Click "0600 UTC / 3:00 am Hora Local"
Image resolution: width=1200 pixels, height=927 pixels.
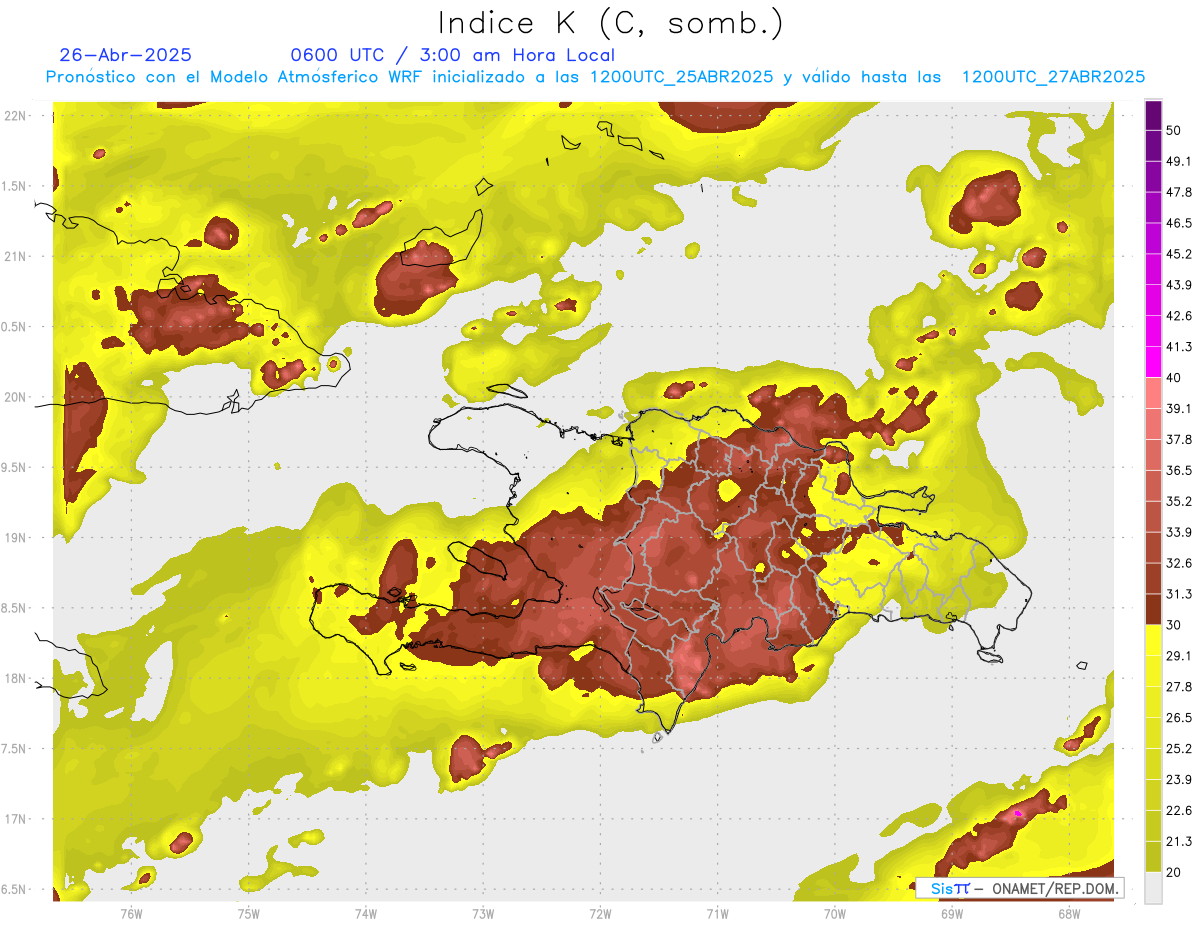click(452, 55)
